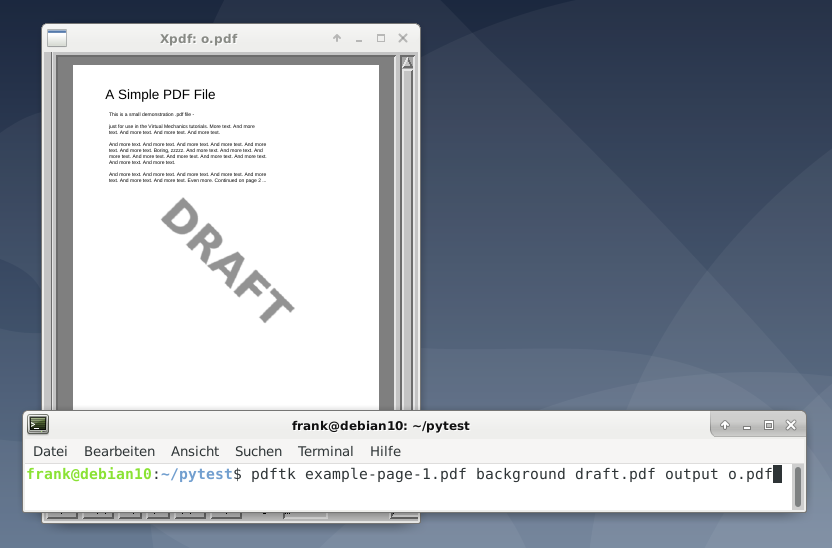Image resolution: width=832 pixels, height=548 pixels.
Task: Click the 'Xpdf: o.pdf' title bar text
Action: pos(198,39)
